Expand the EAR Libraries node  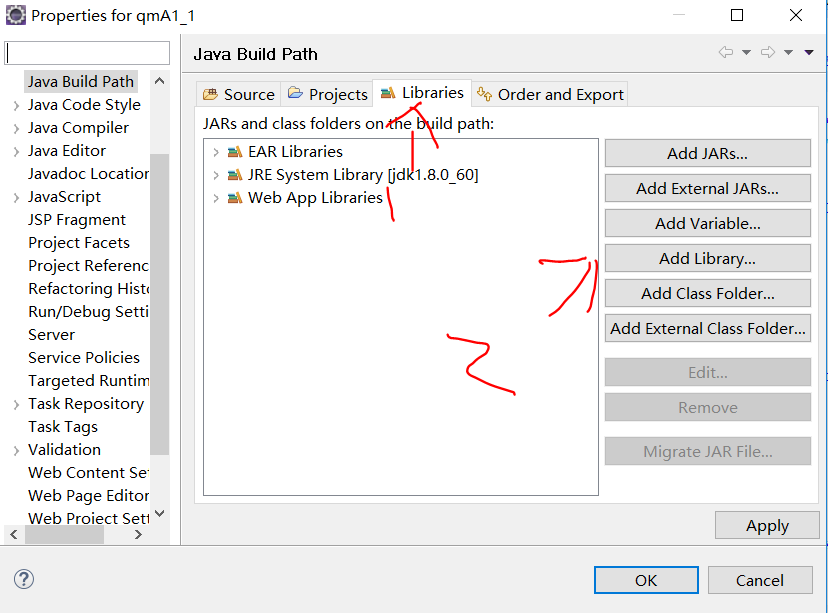[216, 152]
